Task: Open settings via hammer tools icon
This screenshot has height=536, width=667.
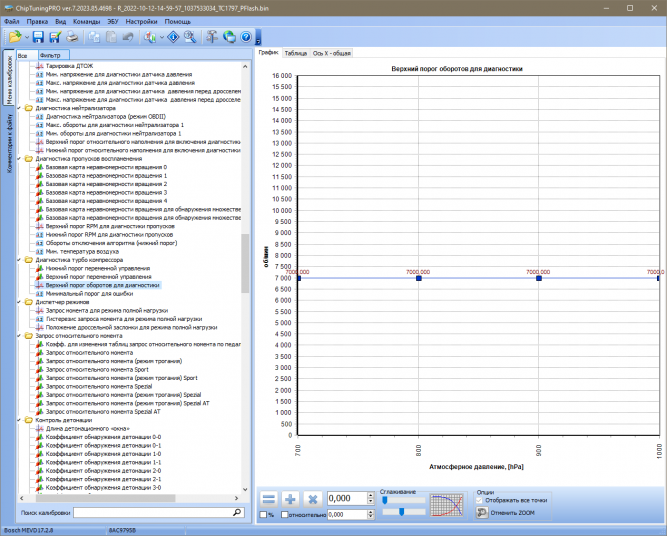Action: [212, 37]
